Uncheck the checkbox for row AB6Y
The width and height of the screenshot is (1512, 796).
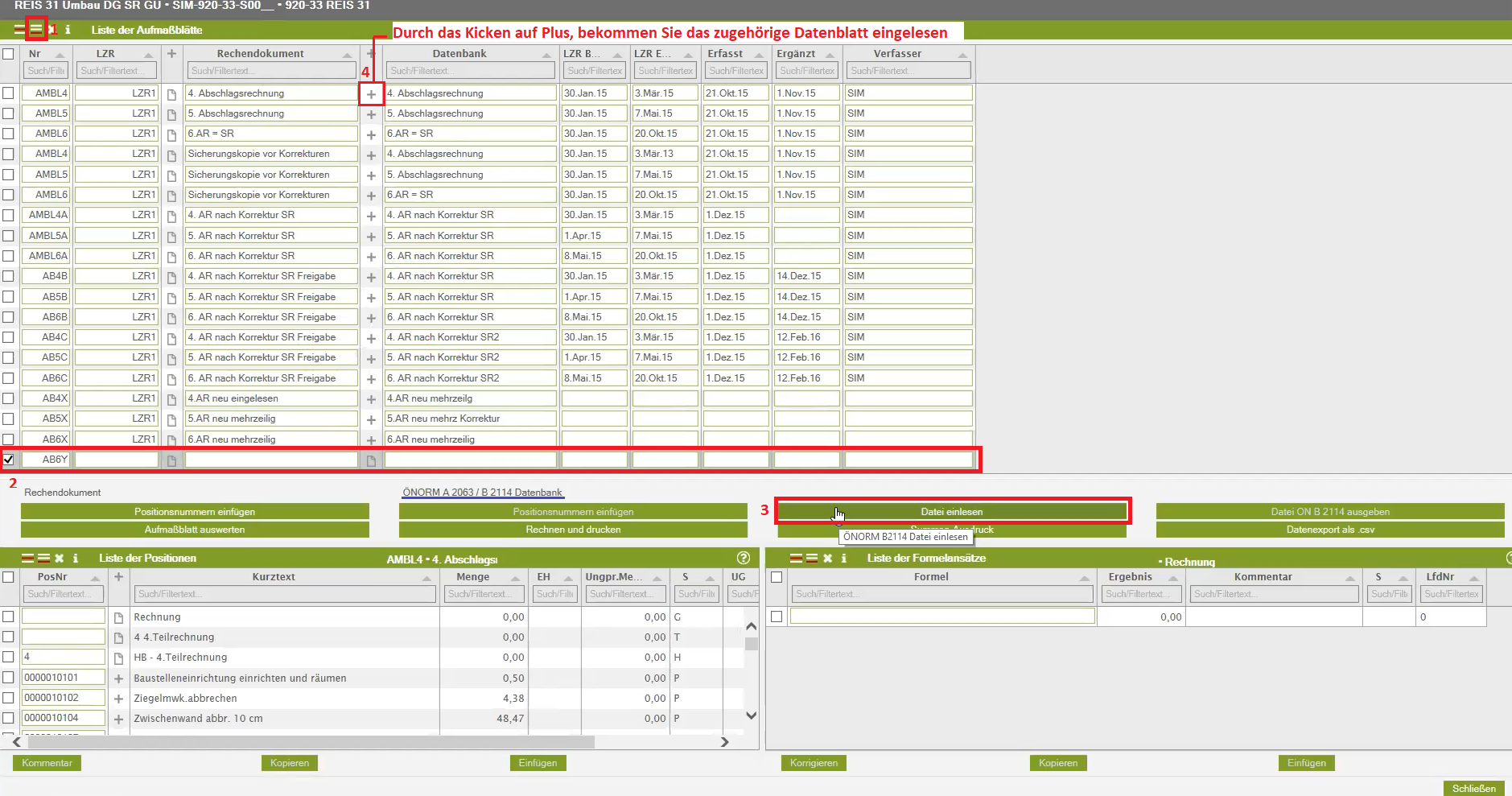coord(8,460)
